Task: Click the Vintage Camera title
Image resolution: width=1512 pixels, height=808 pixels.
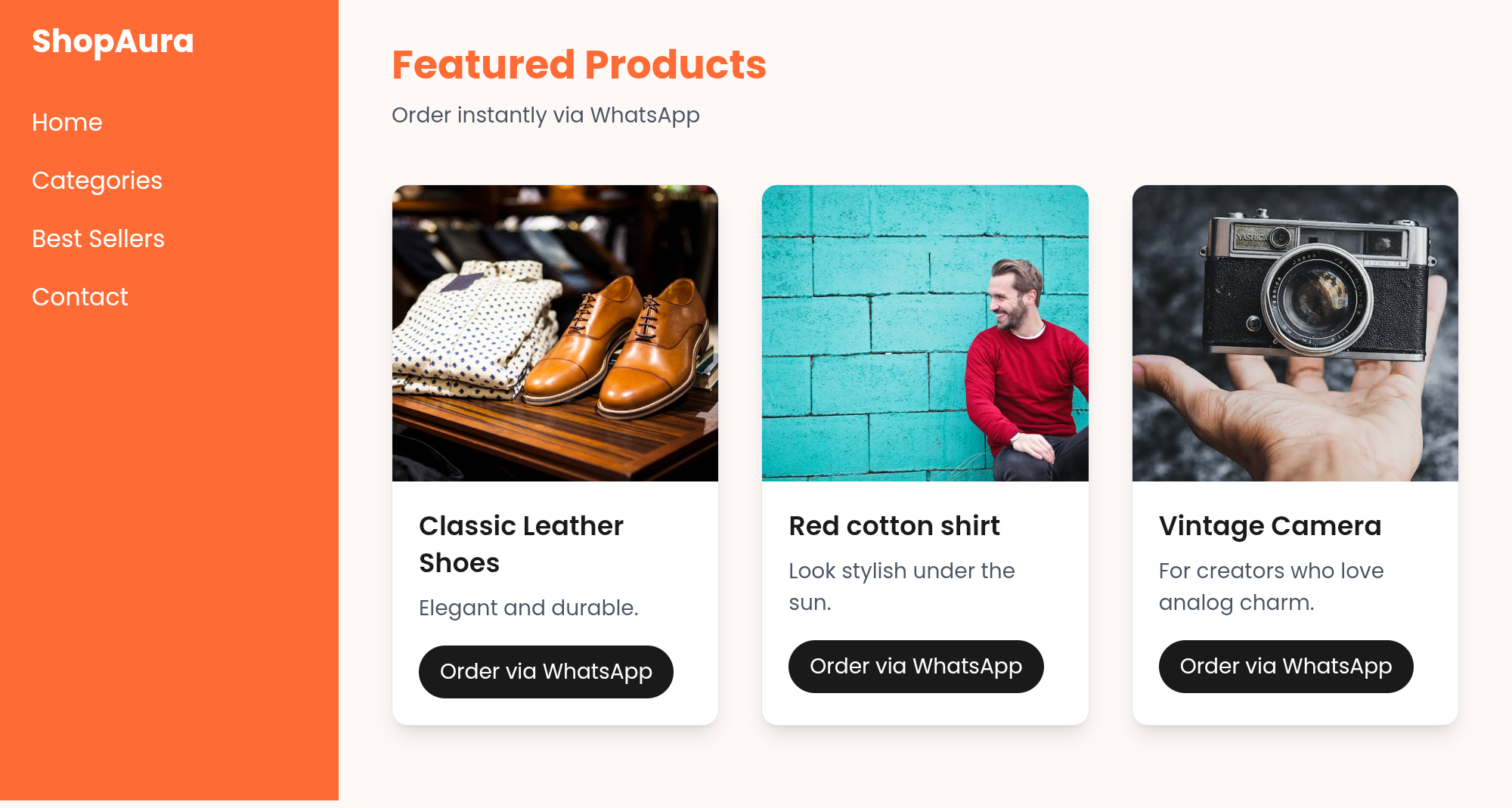Action: coord(1269,526)
